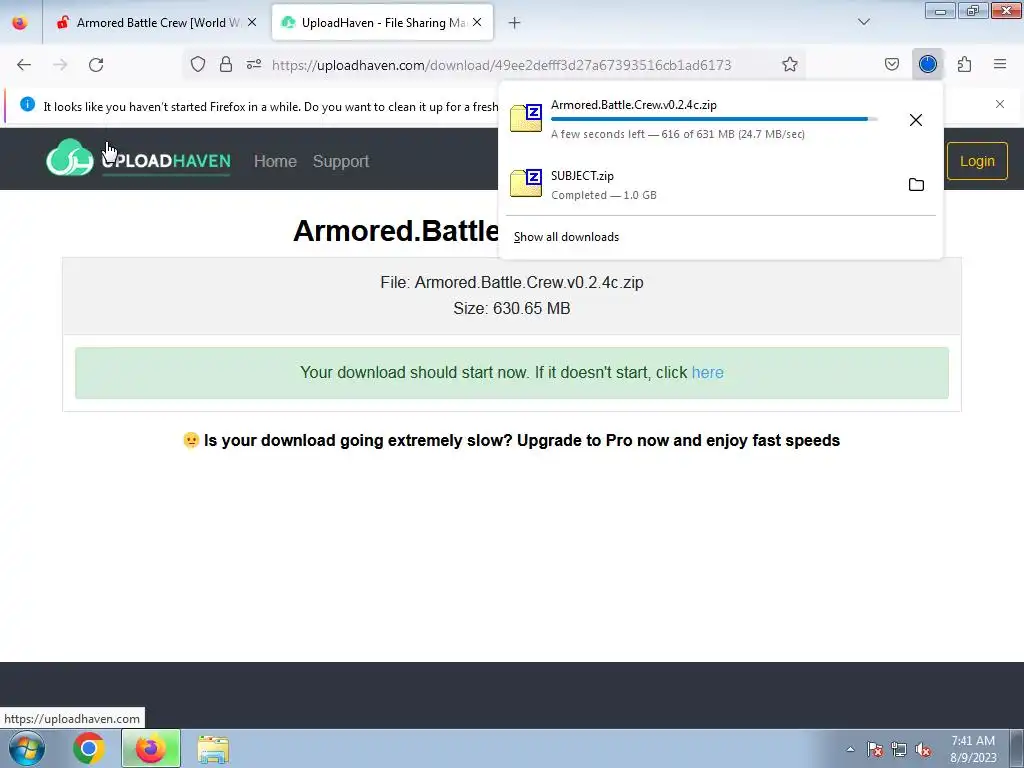The width and height of the screenshot is (1024, 768).
Task: Click the Armored.Battle.Crew.v0.2.4c.zip file icon
Action: pyautogui.click(x=526, y=118)
